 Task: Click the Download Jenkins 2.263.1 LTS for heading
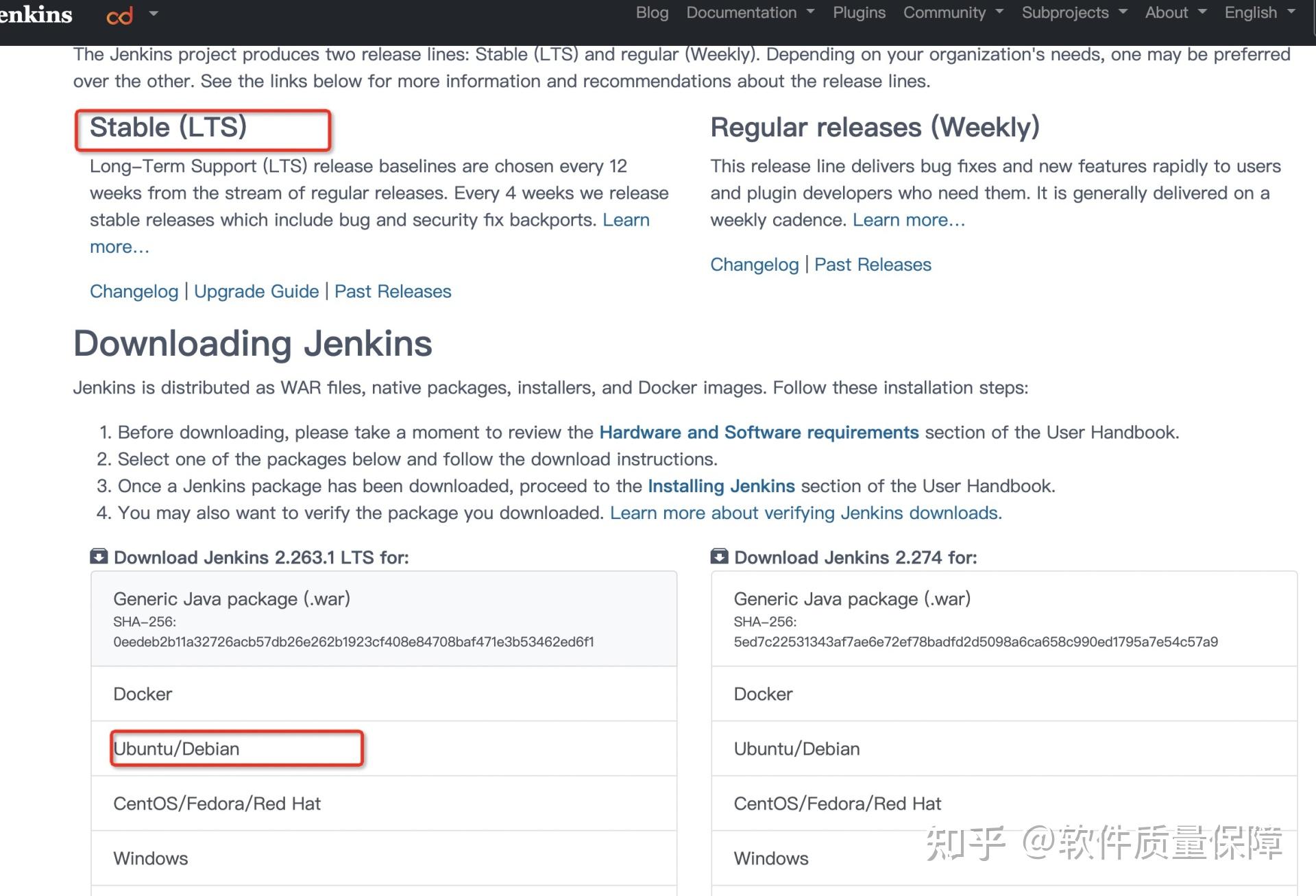(260, 557)
